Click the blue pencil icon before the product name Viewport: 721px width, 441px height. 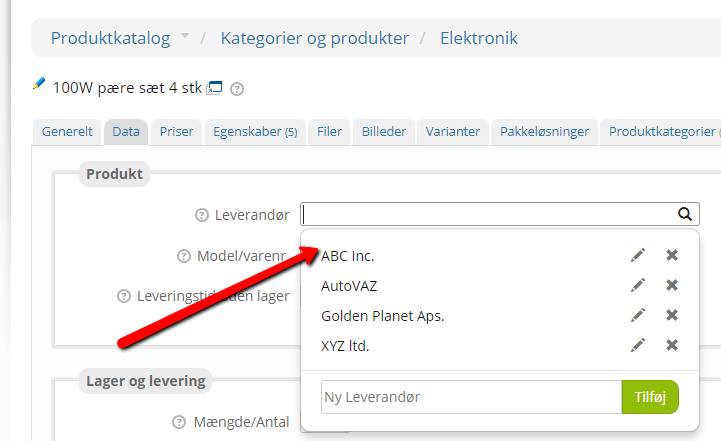(39, 84)
